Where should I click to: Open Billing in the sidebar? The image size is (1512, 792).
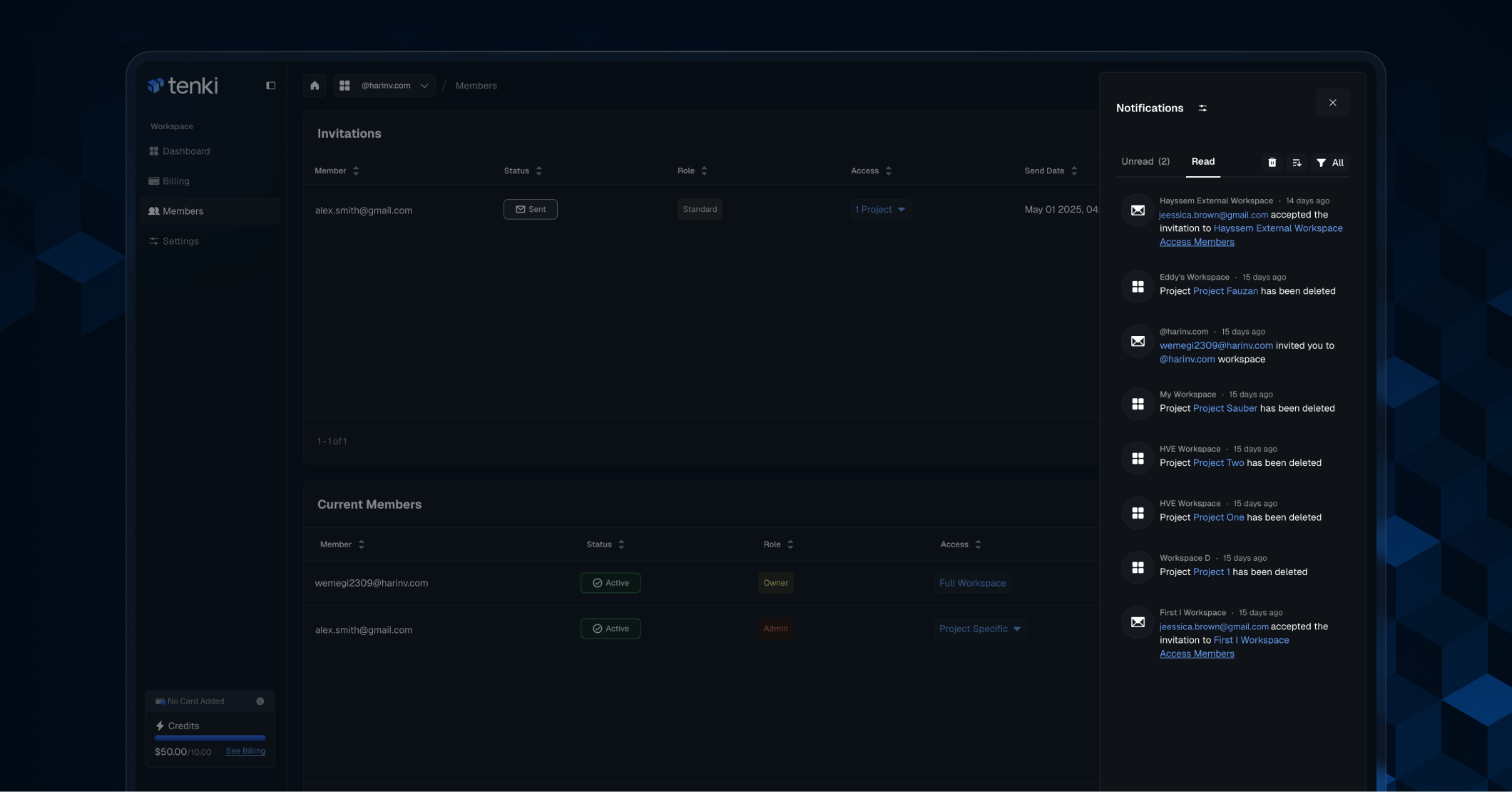[175, 181]
